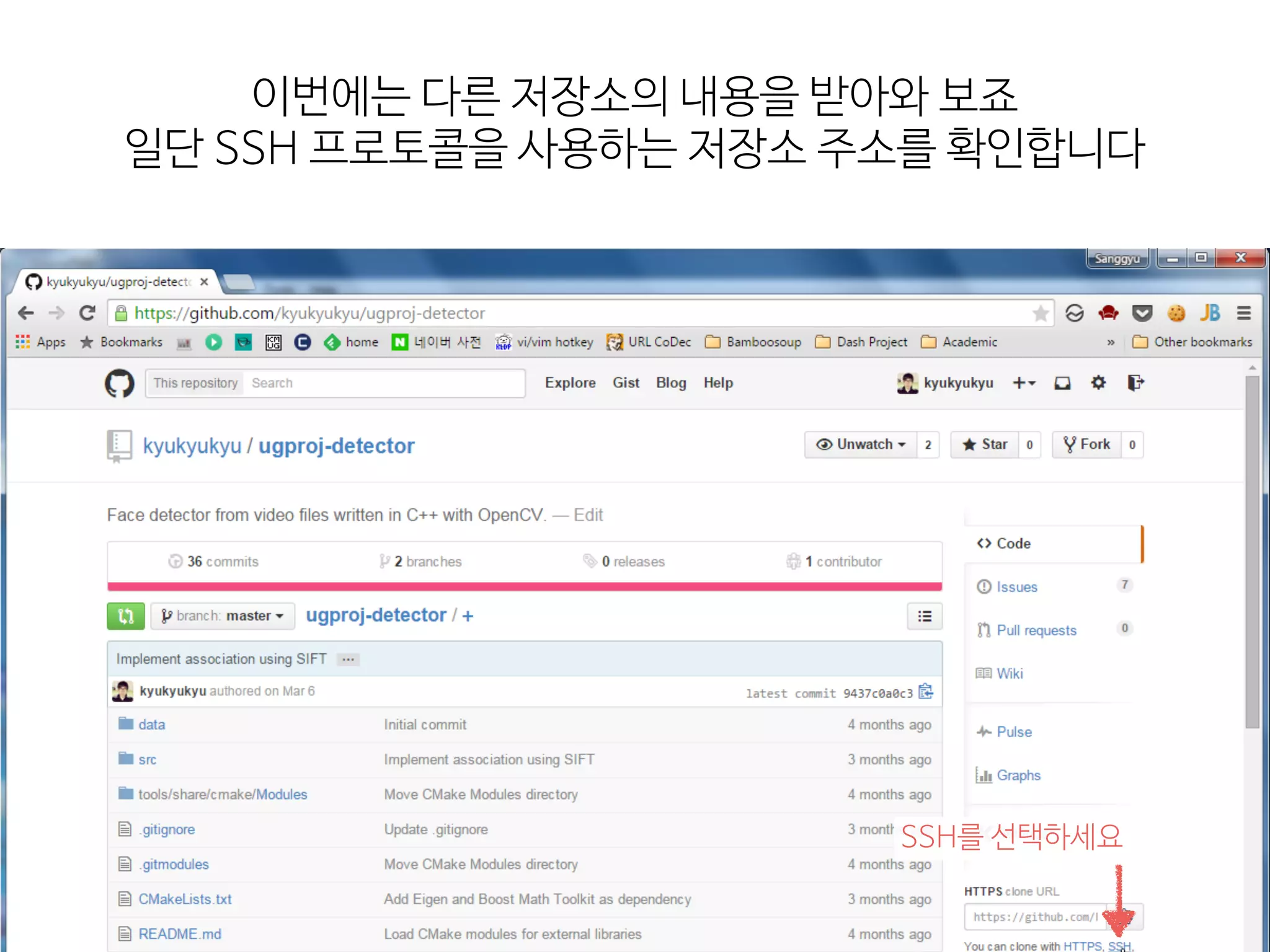Copy latest commit SHA clipboard icon
Image resolution: width=1270 pixels, height=952 pixels.
926,691
